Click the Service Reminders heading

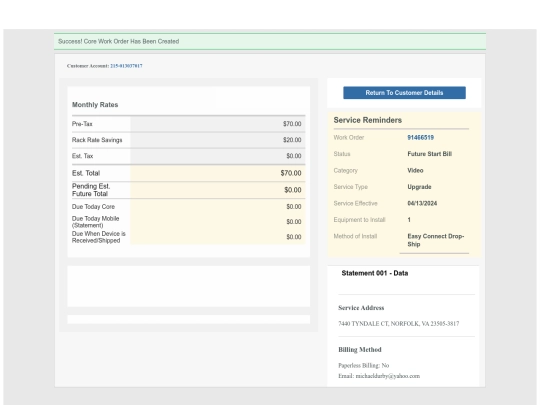click(367, 120)
